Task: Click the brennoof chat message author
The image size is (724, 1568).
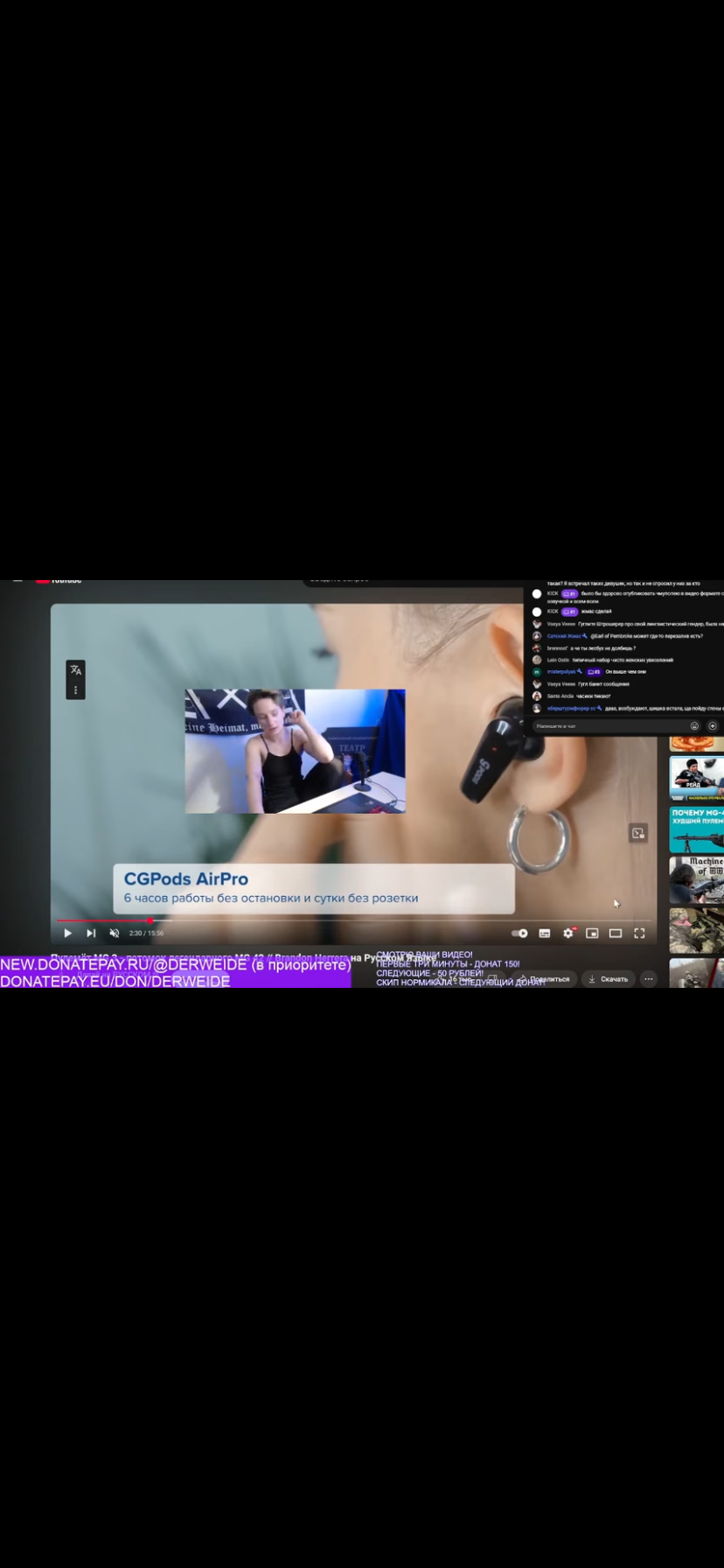Action: 558,648
